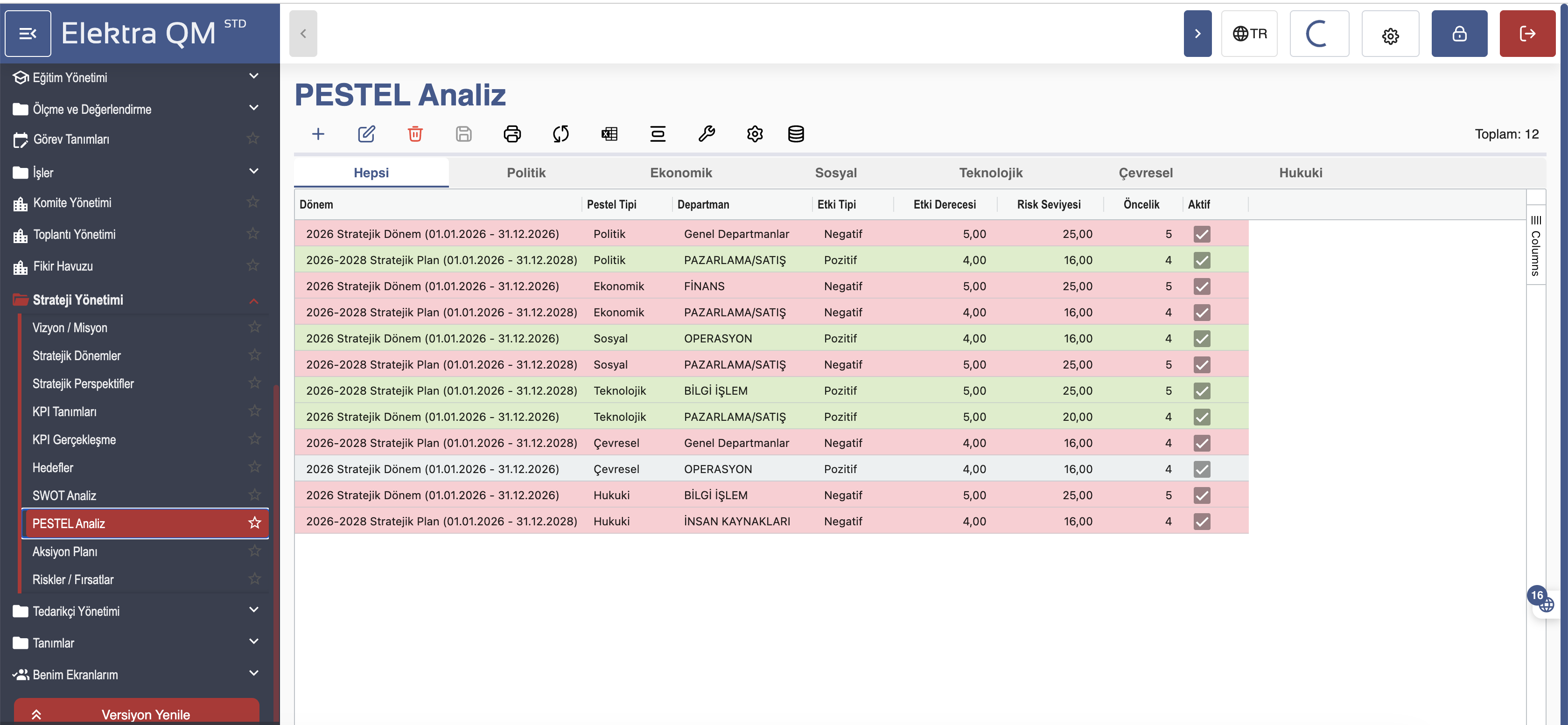This screenshot has width=1568, height=725.
Task: Open the Teknolojik tab
Action: coord(990,173)
